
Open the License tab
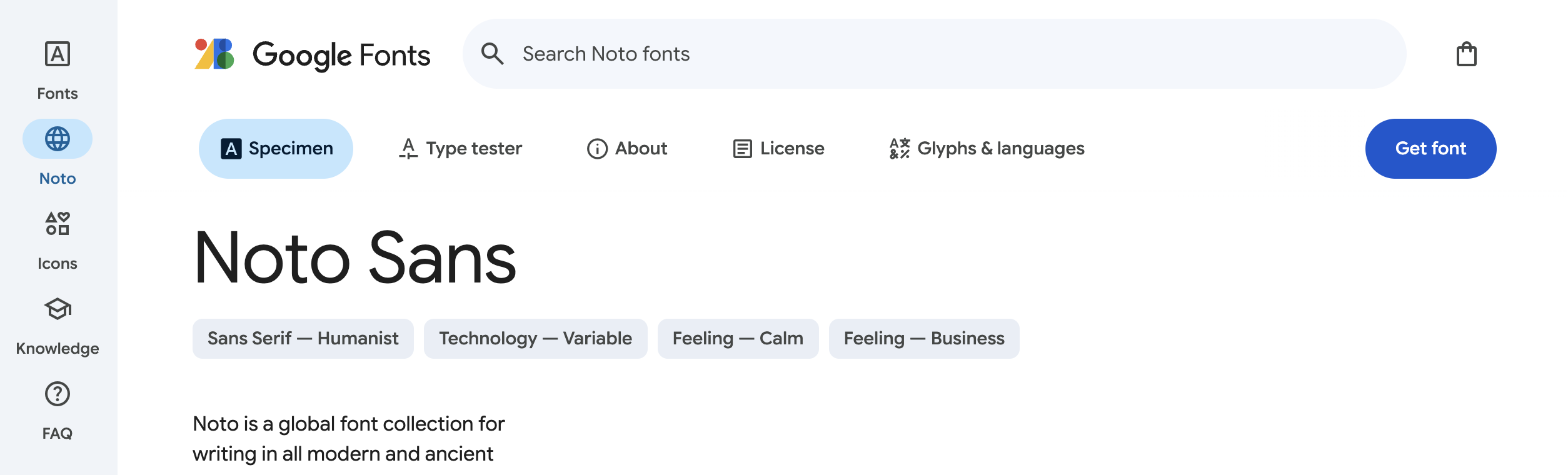coord(778,149)
